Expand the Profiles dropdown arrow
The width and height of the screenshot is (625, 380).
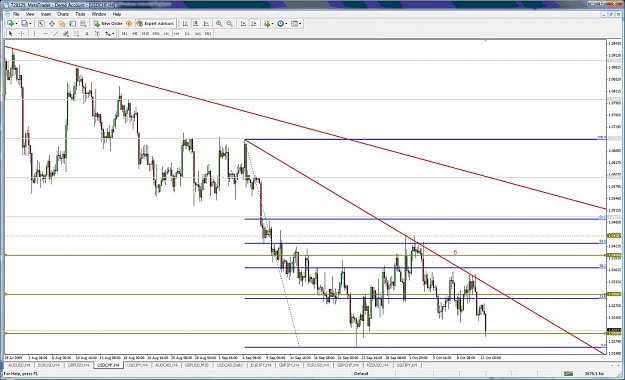pos(30,24)
